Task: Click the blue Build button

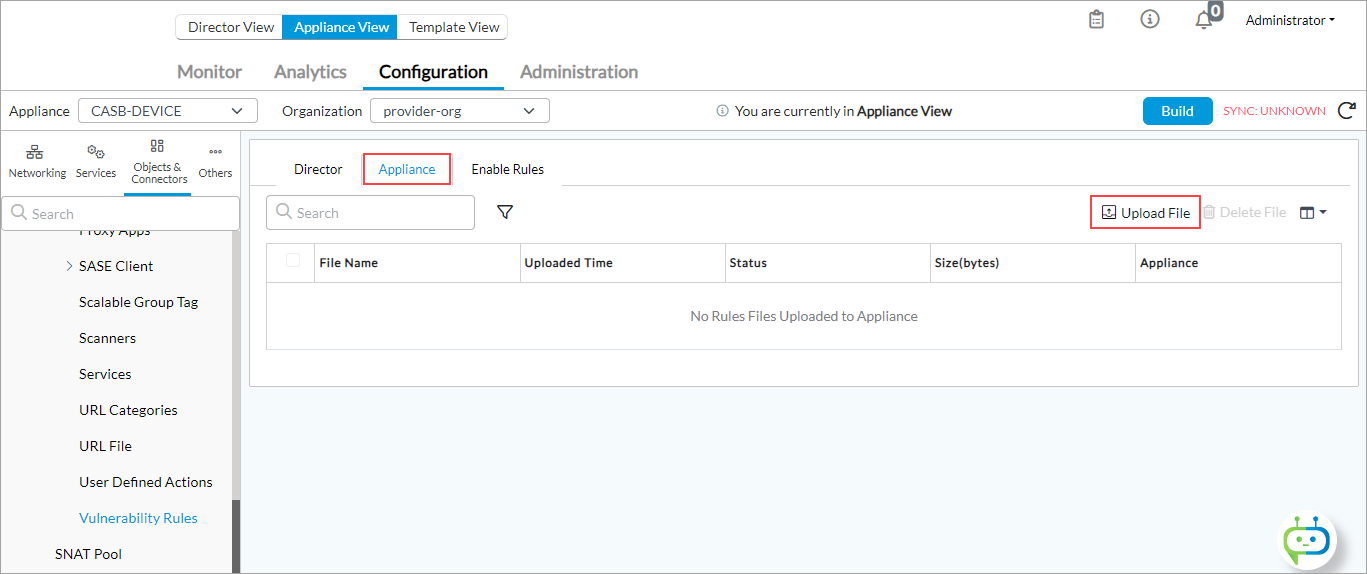Action: pos(1177,111)
